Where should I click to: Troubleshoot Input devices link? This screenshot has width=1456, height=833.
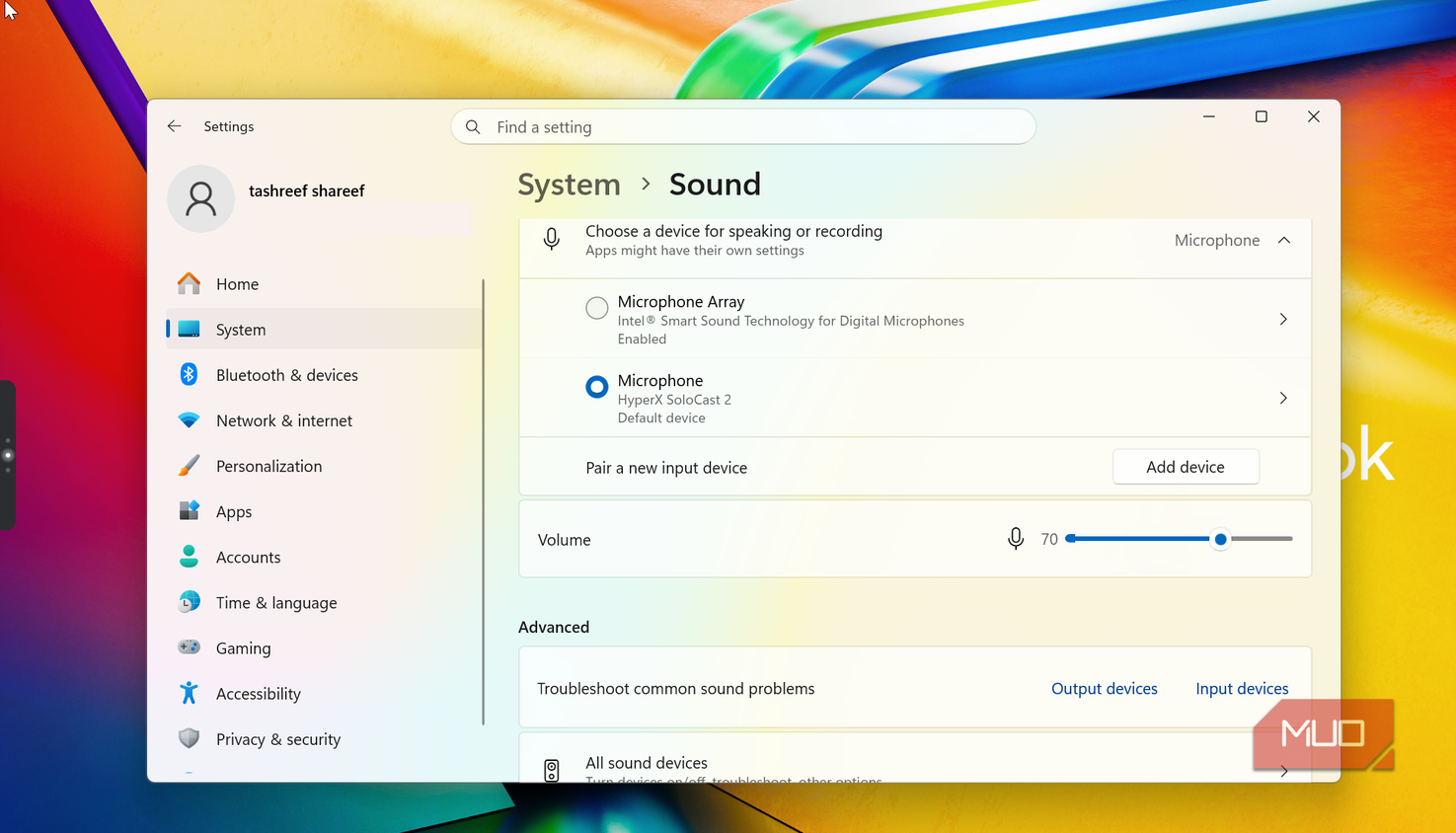pos(1242,689)
